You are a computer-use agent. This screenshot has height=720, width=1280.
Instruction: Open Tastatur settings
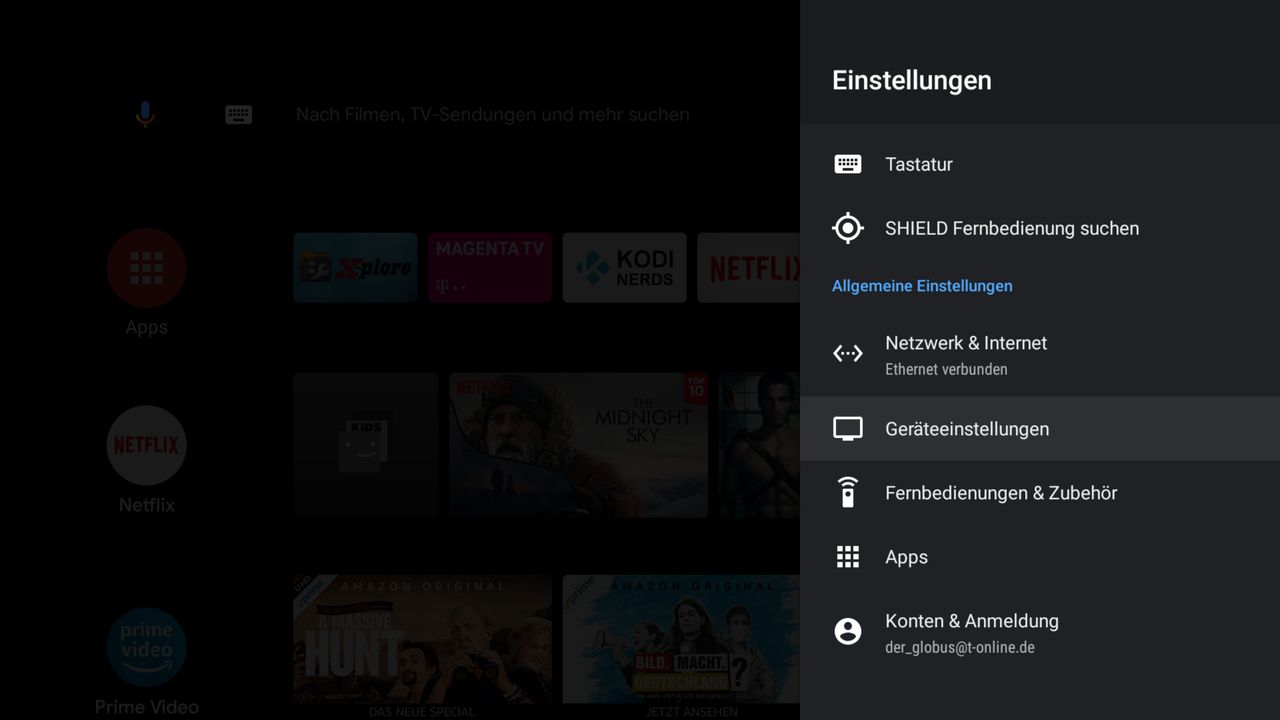pos(1040,164)
